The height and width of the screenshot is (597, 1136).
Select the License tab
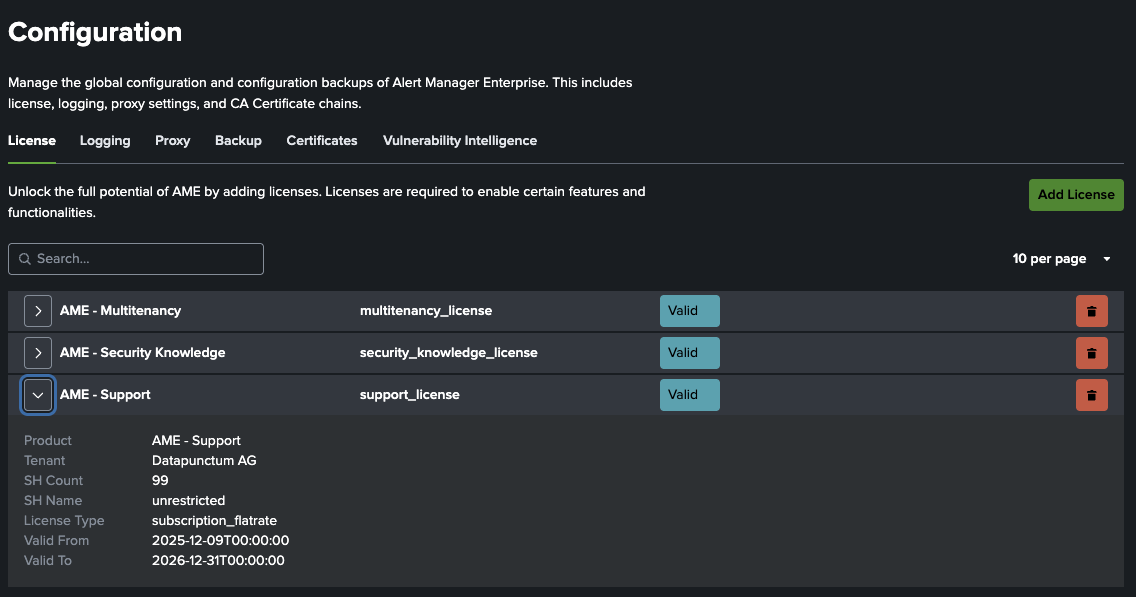click(x=31, y=140)
